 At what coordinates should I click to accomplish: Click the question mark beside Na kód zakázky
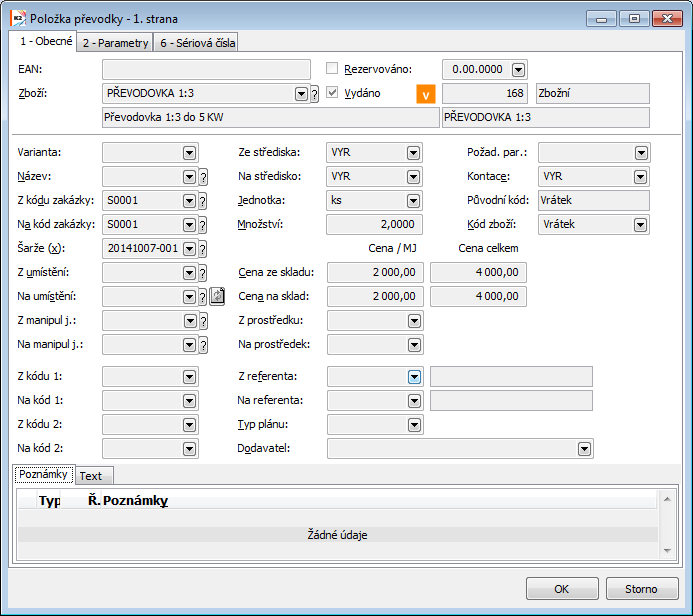click(x=203, y=225)
